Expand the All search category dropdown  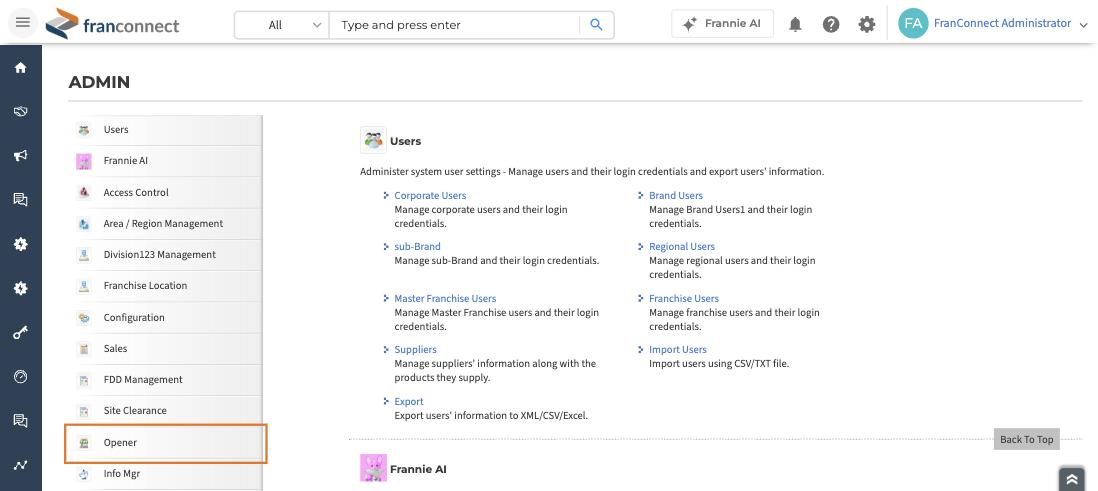pos(282,25)
